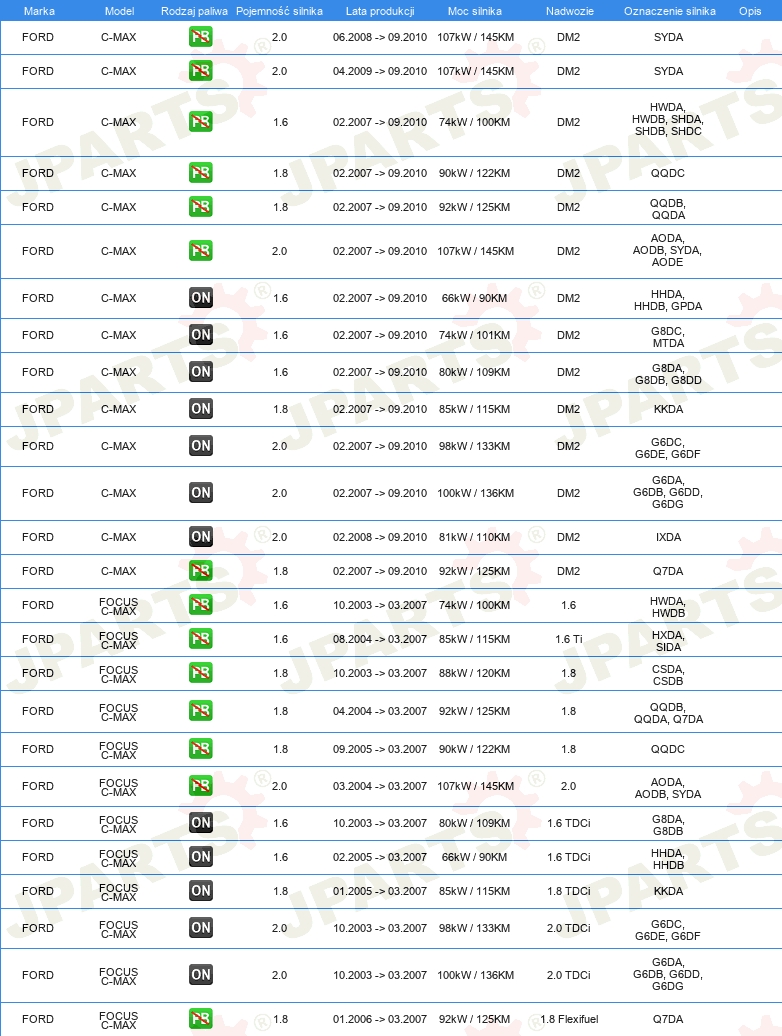Click PB icon in C-MAX DM2 Q7DA row
This screenshot has height=1036, width=782.
coord(201,571)
